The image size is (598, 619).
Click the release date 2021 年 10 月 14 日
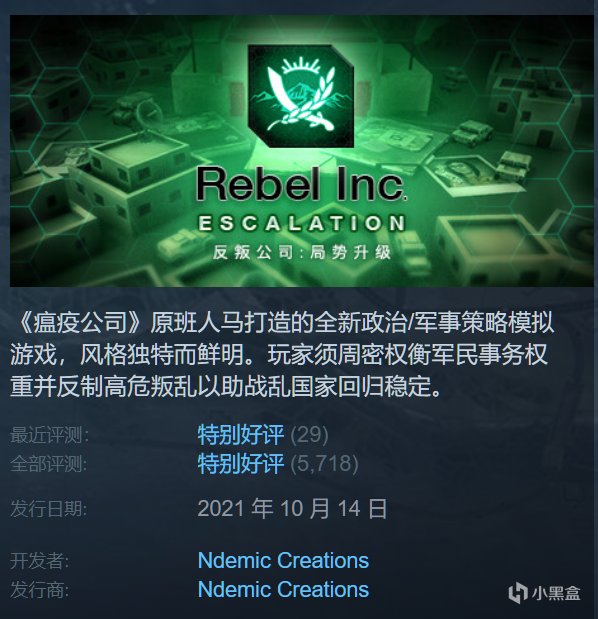(x=292, y=508)
